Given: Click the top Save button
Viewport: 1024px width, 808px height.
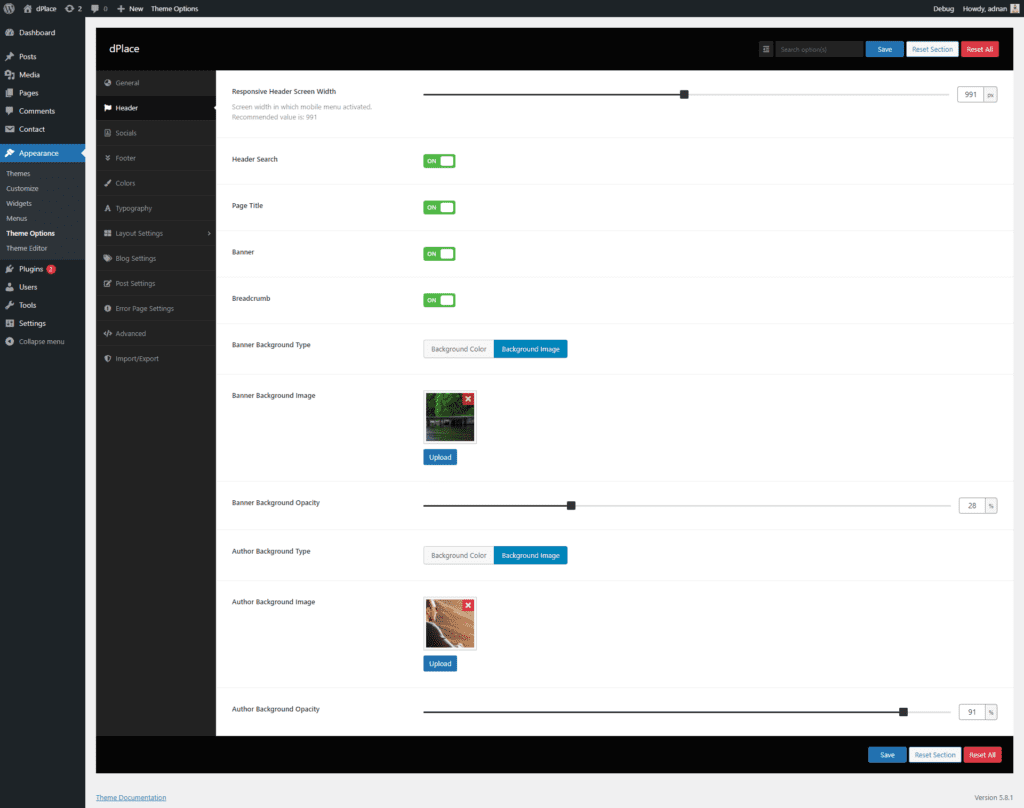Looking at the screenshot, I should coord(884,49).
